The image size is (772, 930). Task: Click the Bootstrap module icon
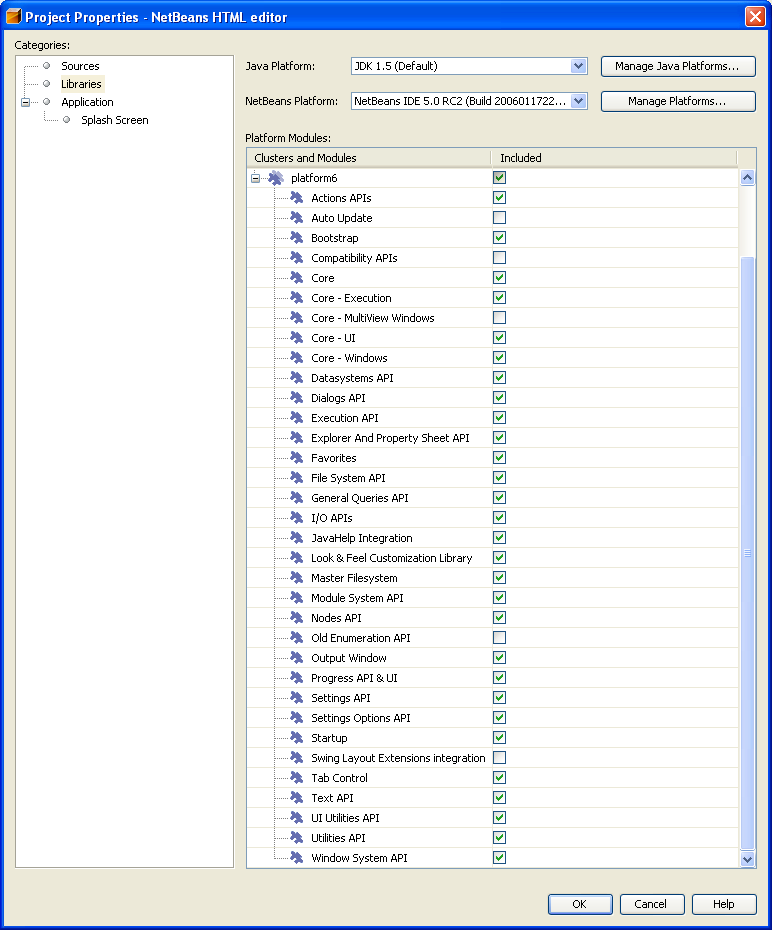tap(296, 238)
